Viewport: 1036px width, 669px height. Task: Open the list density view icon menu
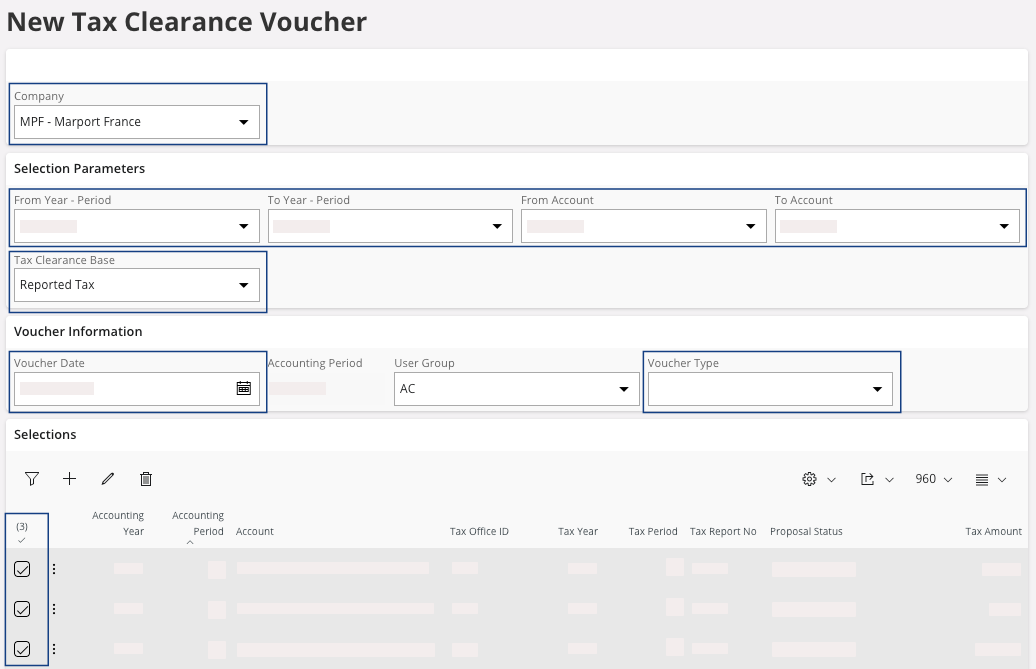click(990, 479)
